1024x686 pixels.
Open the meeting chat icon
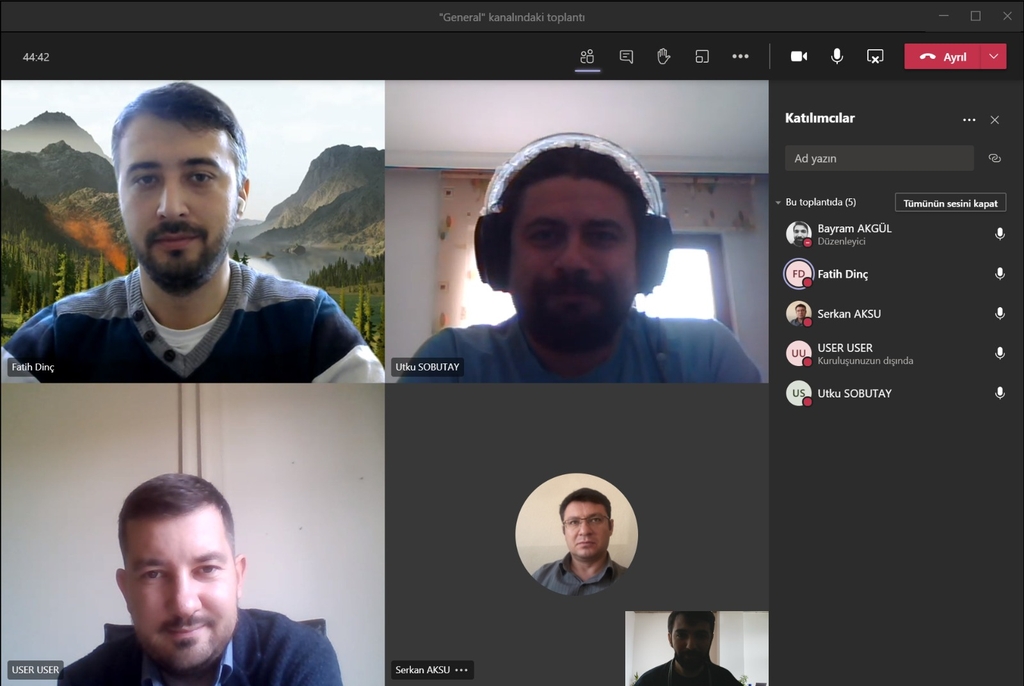pos(626,57)
